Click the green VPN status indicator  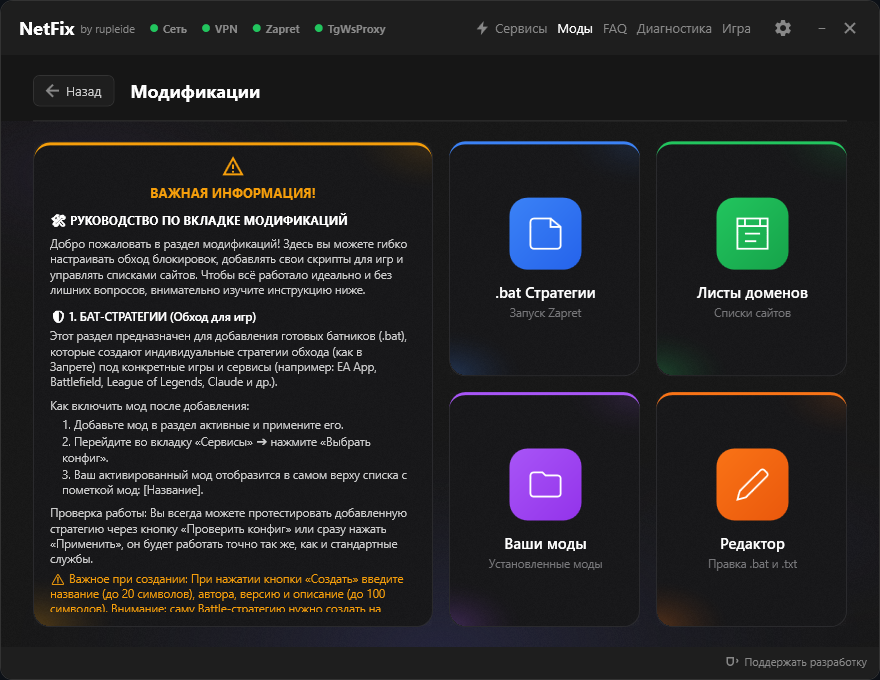coord(206,28)
